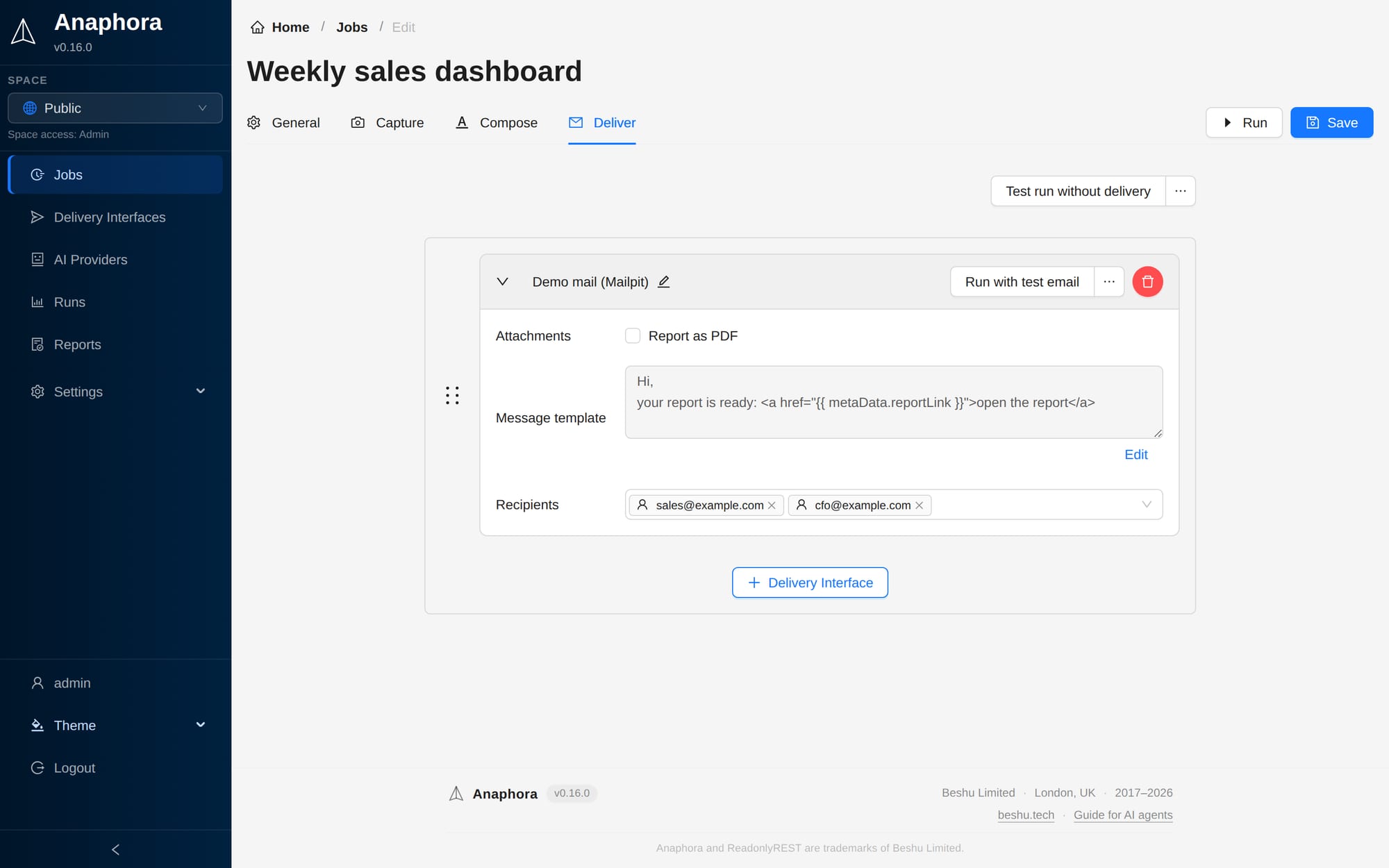Screen dimensions: 1389x868
Task: Remove sales@example.com recipient
Action: pyautogui.click(x=772, y=506)
